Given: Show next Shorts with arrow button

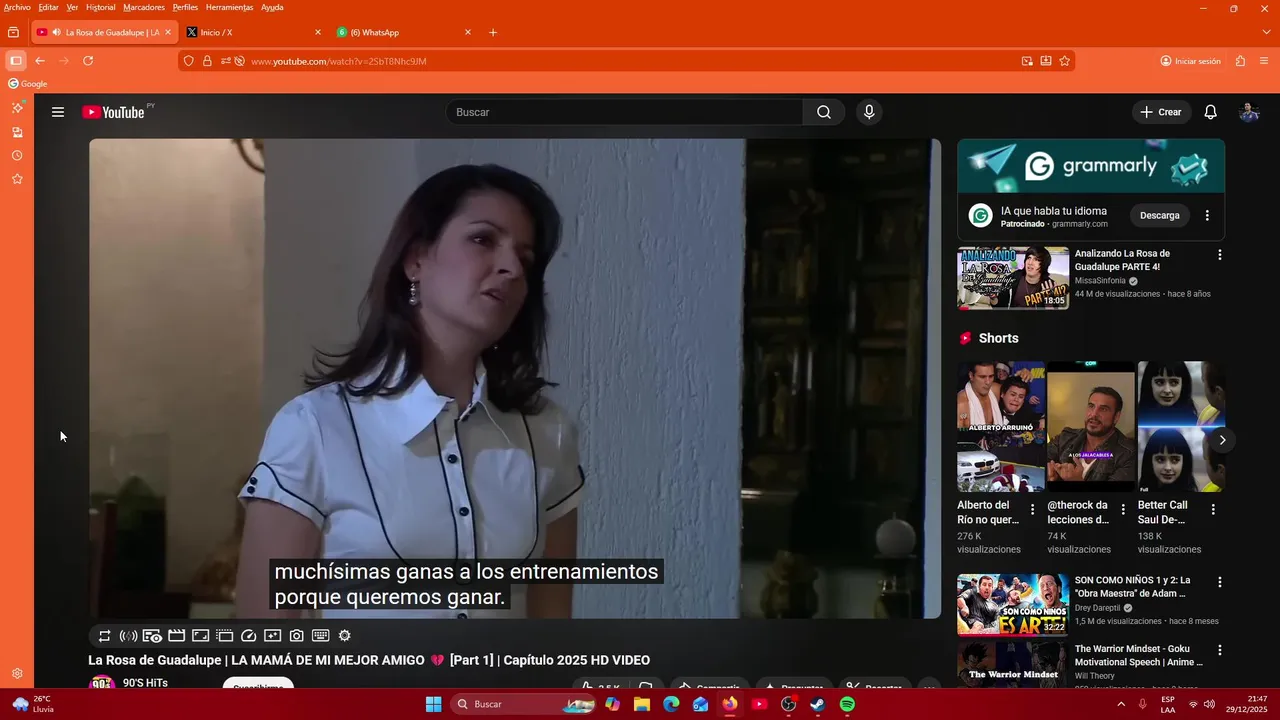Looking at the screenshot, I should point(1222,440).
